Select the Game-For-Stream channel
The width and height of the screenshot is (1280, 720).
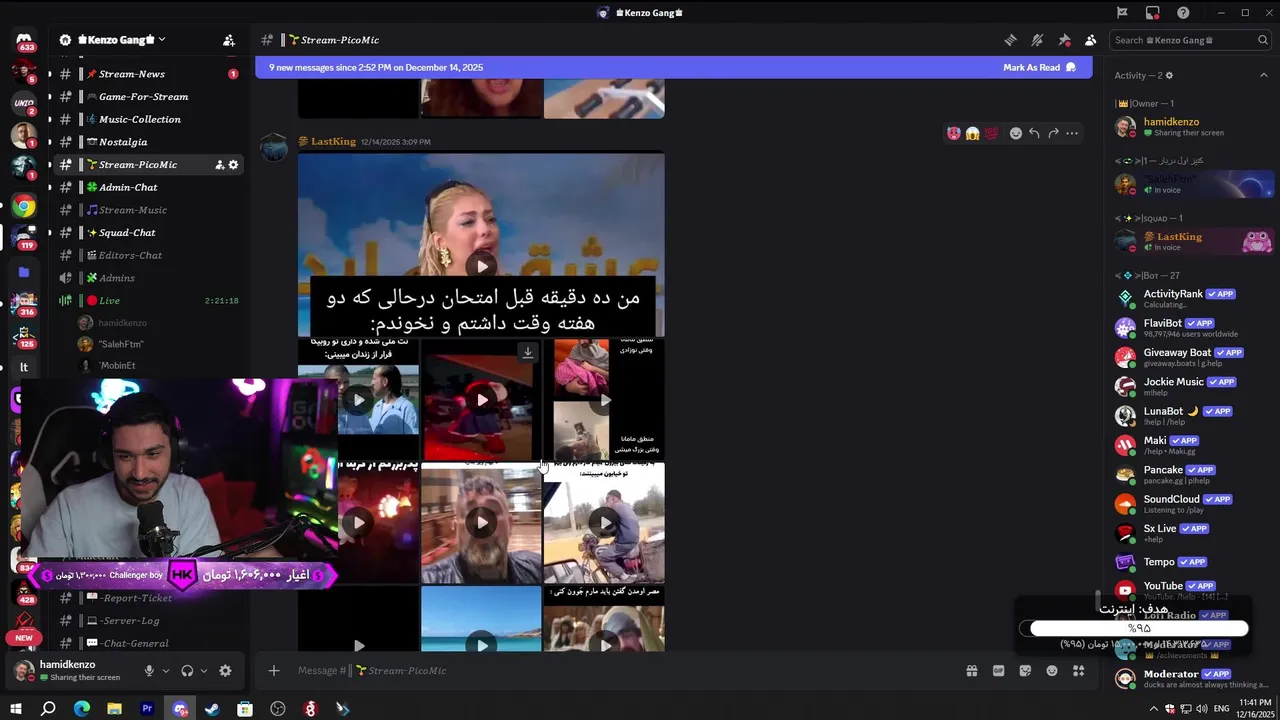click(148, 97)
